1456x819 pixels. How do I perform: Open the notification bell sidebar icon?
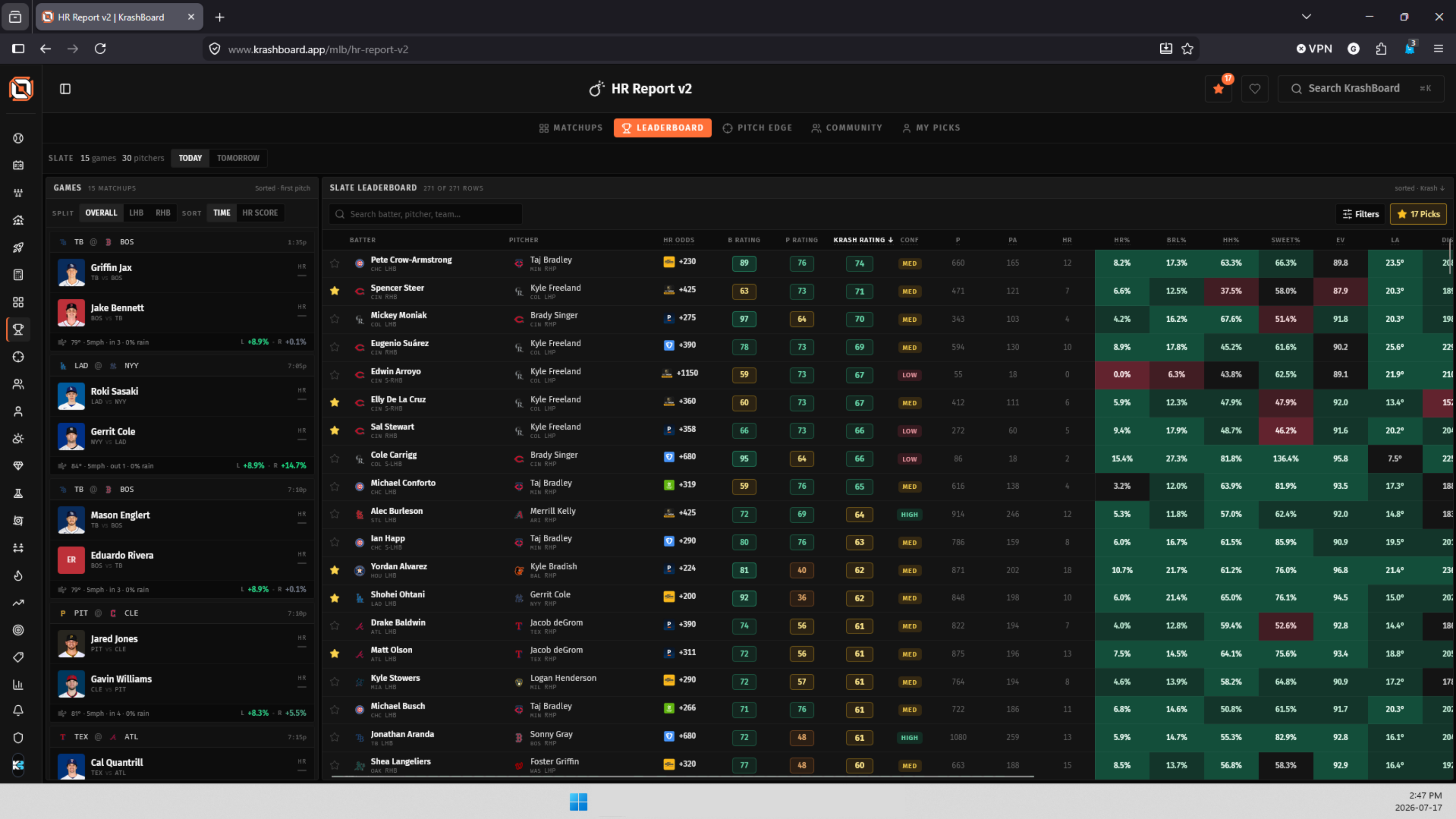click(x=18, y=710)
